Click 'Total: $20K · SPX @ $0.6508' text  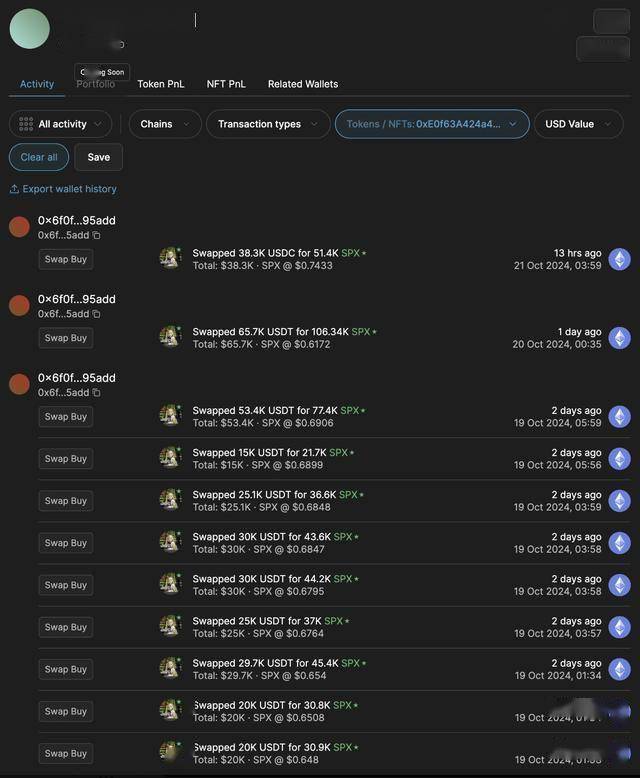click(x=258, y=718)
